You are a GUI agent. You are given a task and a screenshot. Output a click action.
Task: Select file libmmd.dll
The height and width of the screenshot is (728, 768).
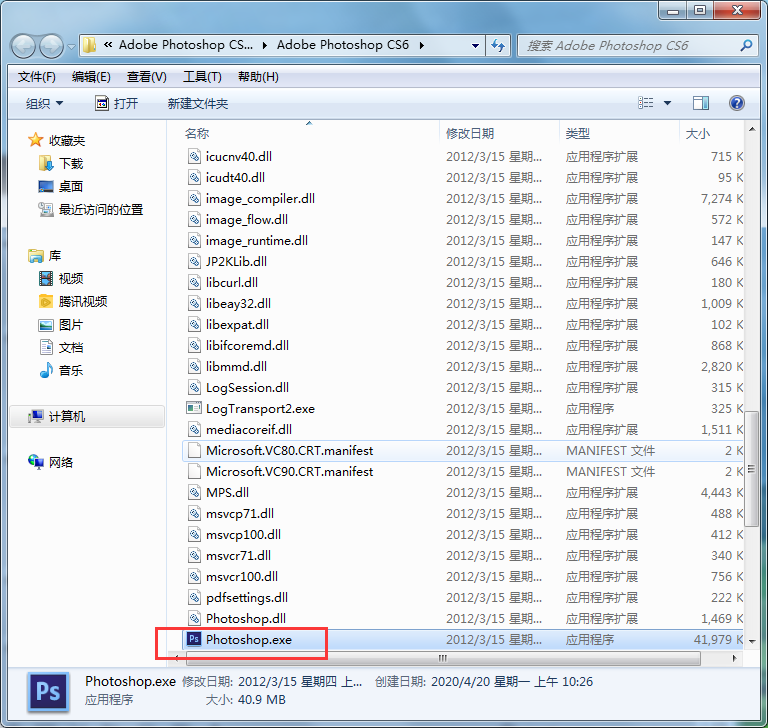pyautogui.click(x=236, y=366)
